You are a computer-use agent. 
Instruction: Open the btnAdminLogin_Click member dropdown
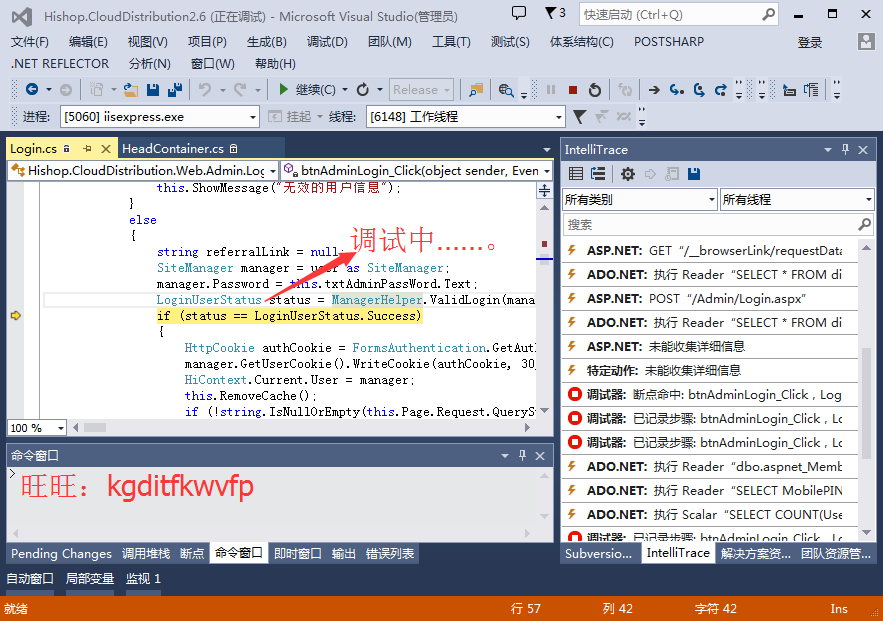click(546, 171)
